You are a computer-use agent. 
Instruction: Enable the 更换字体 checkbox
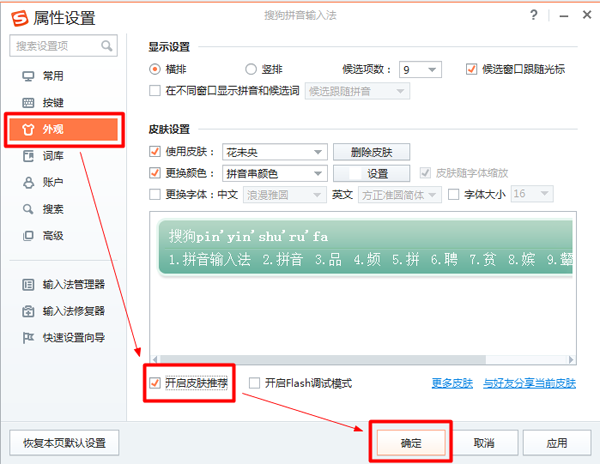coord(155,194)
